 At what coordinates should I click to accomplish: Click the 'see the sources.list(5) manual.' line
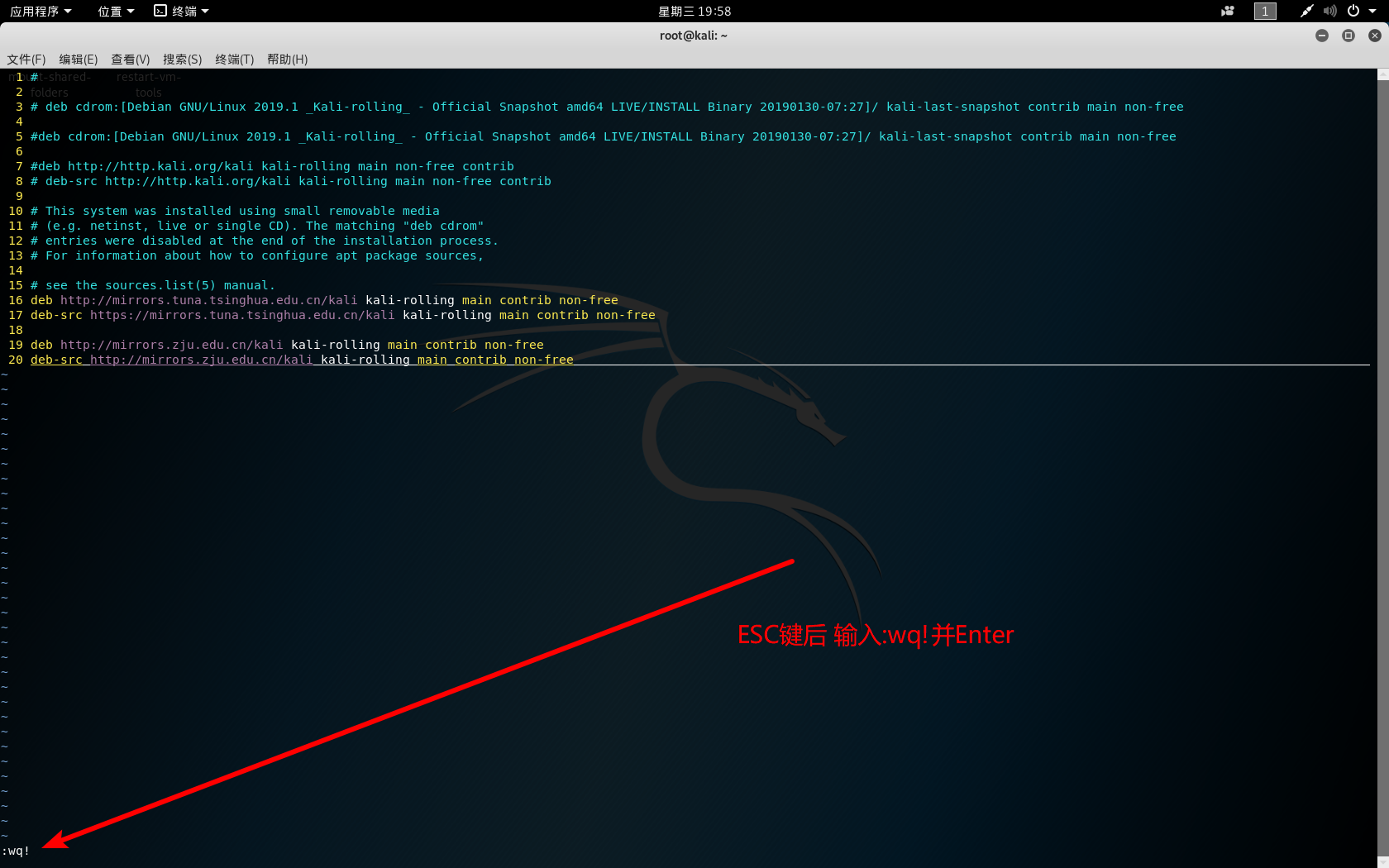pos(153,285)
